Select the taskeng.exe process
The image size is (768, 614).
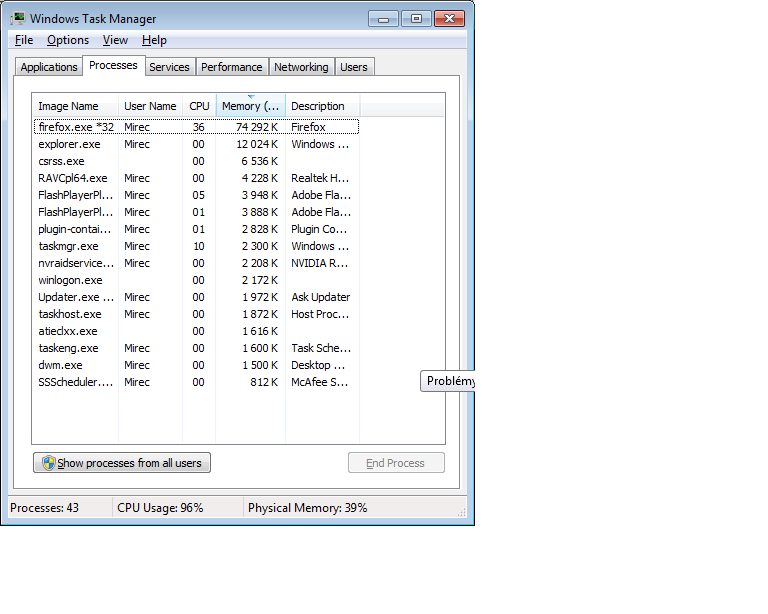[x=196, y=348]
